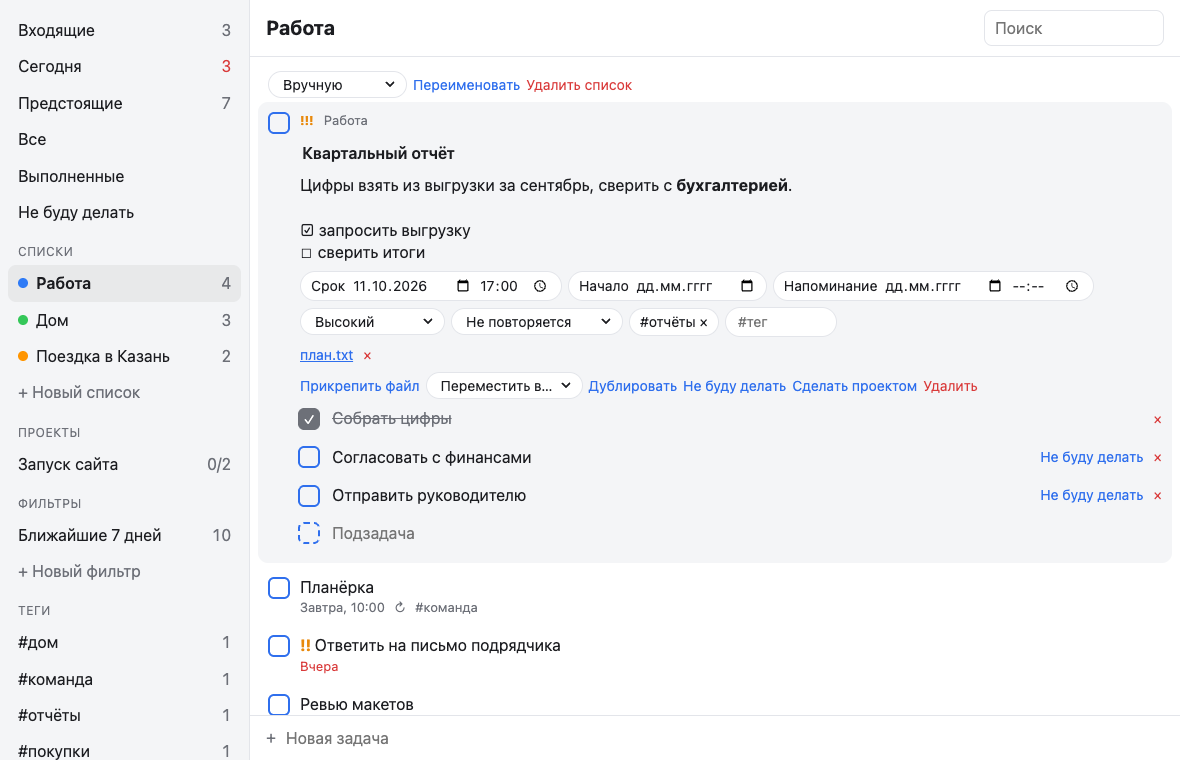Toggle сверить итоги checklist item

coord(306,253)
